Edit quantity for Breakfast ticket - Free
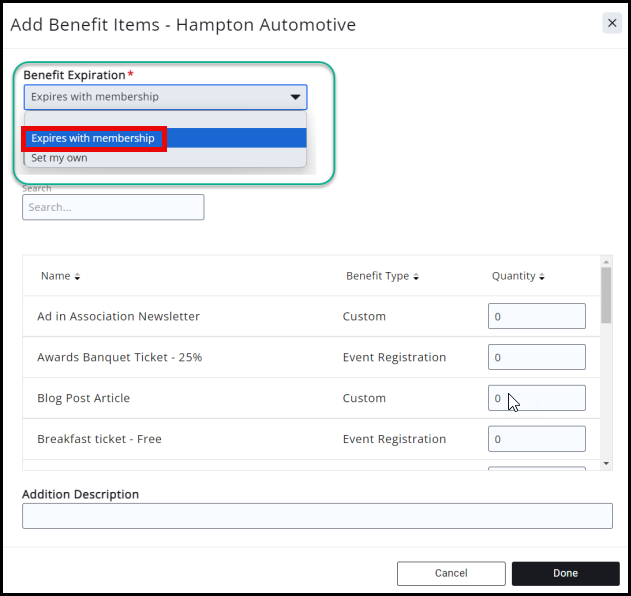This screenshot has width=631, height=596. (x=536, y=439)
